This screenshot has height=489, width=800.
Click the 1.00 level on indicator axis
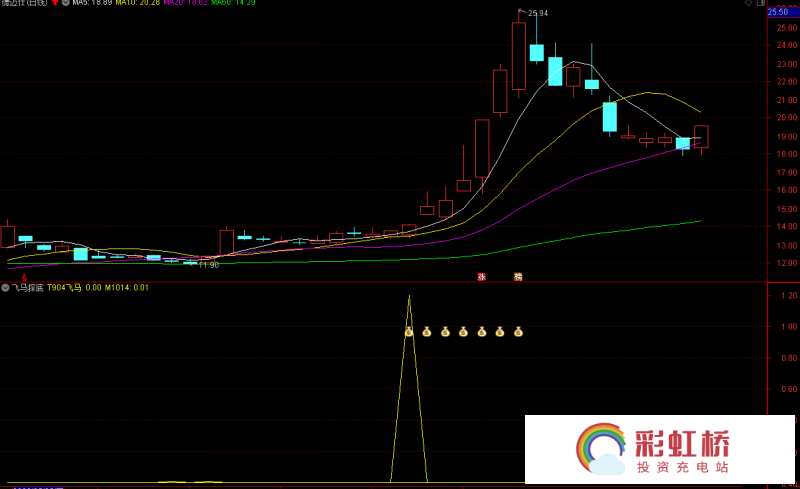[789, 327]
